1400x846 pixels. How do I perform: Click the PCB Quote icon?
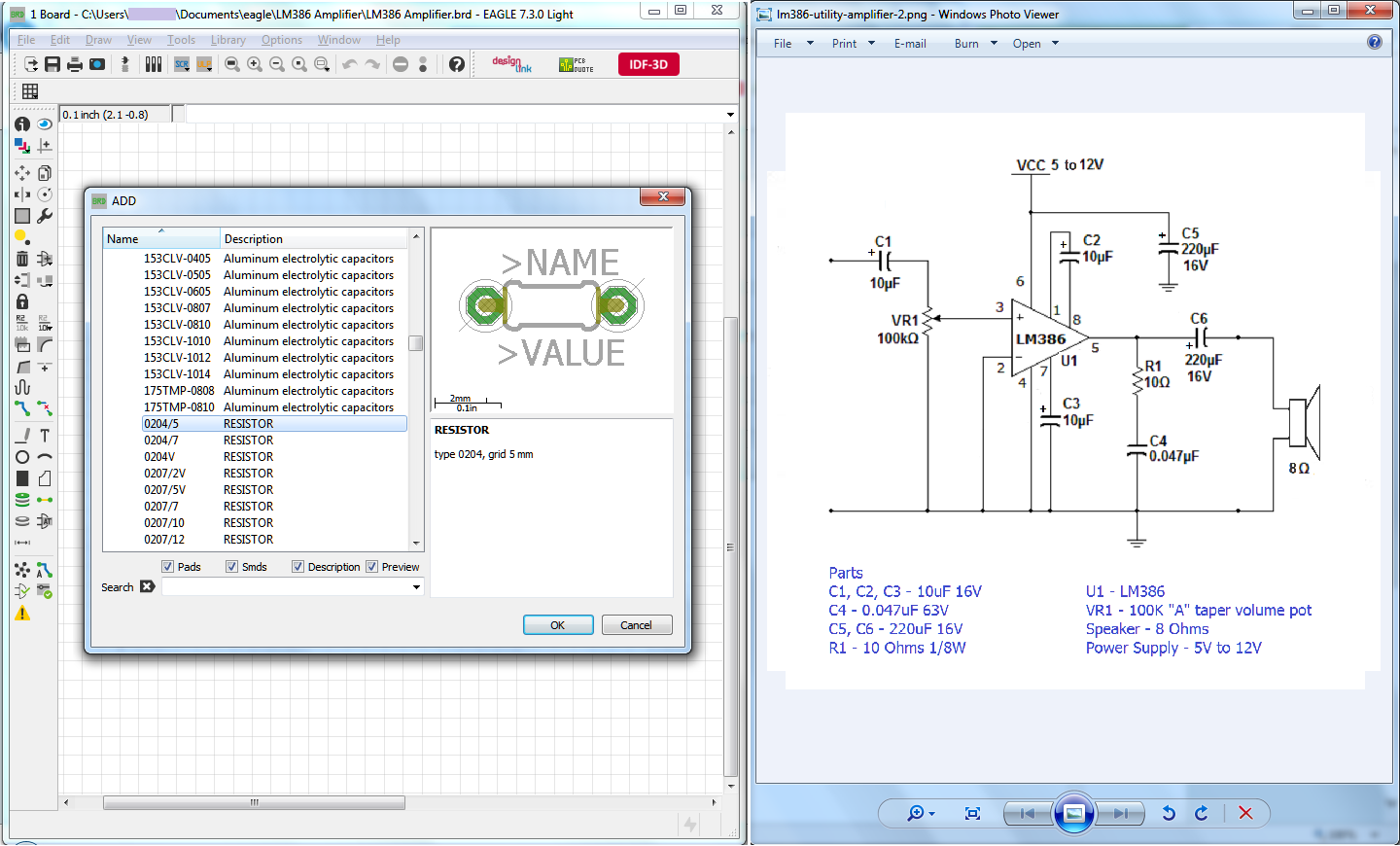tap(576, 64)
